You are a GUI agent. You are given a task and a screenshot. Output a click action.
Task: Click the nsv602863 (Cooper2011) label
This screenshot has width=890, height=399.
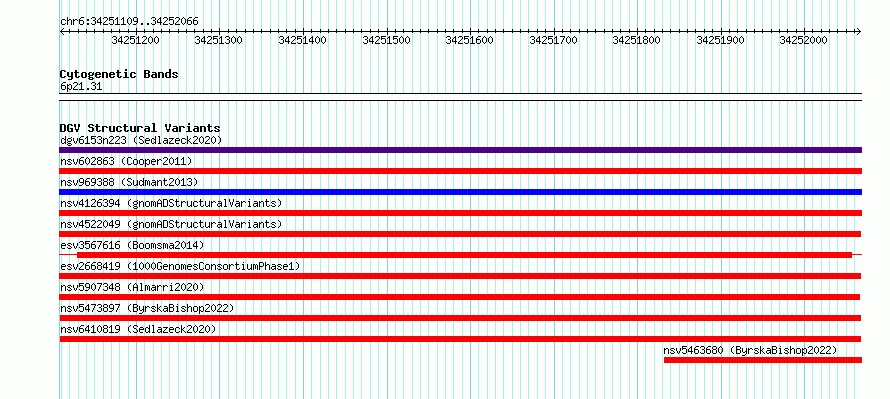(x=126, y=161)
